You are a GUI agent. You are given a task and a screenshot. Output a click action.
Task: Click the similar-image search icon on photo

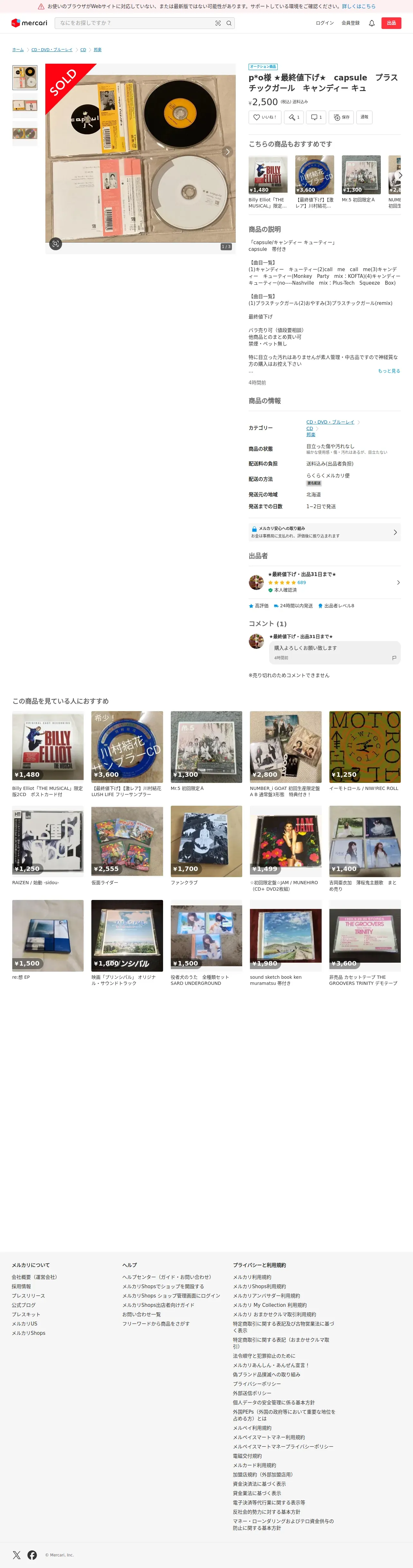pos(55,243)
